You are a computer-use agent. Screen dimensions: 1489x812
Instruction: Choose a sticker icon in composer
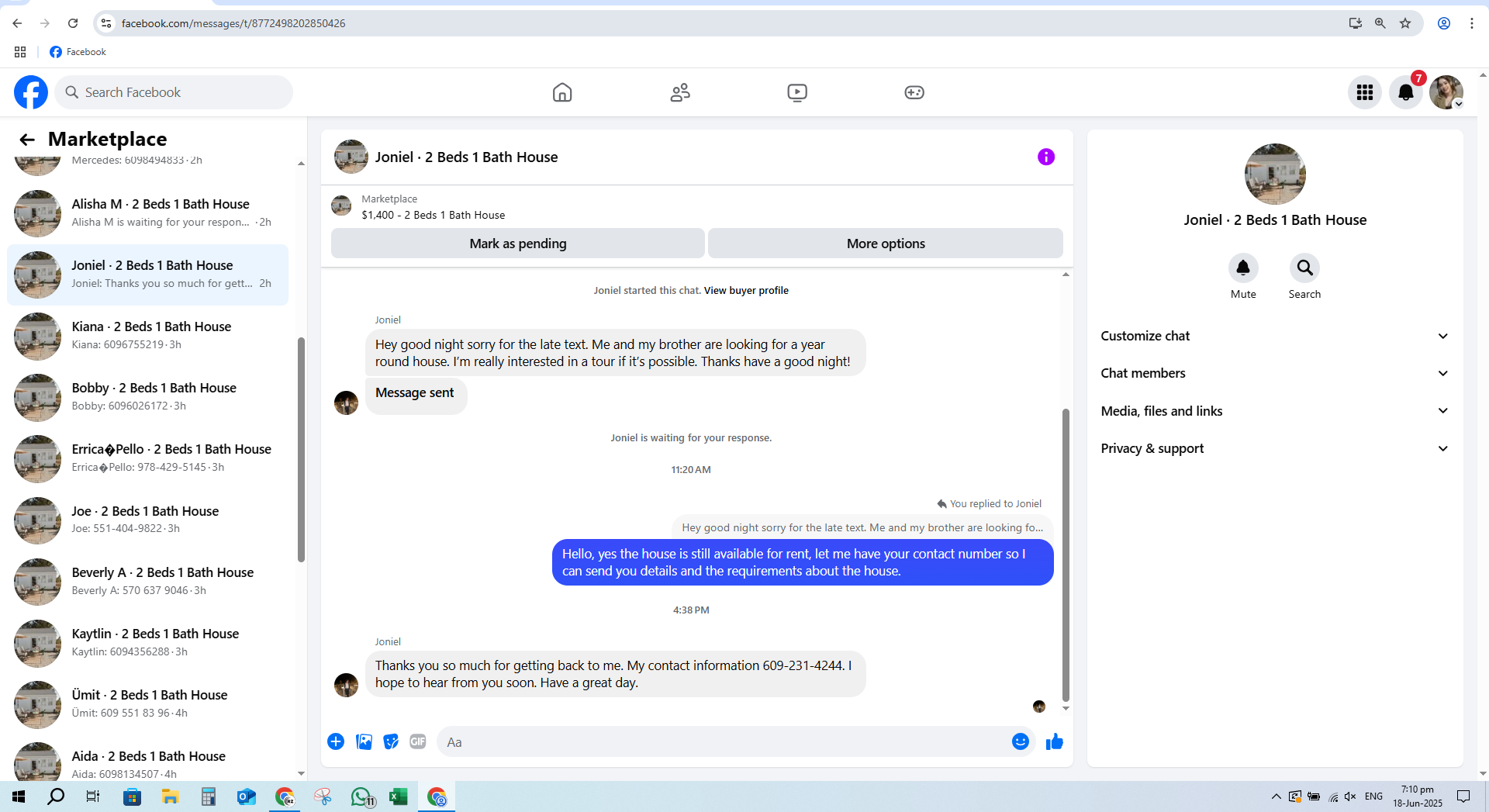[x=391, y=742]
